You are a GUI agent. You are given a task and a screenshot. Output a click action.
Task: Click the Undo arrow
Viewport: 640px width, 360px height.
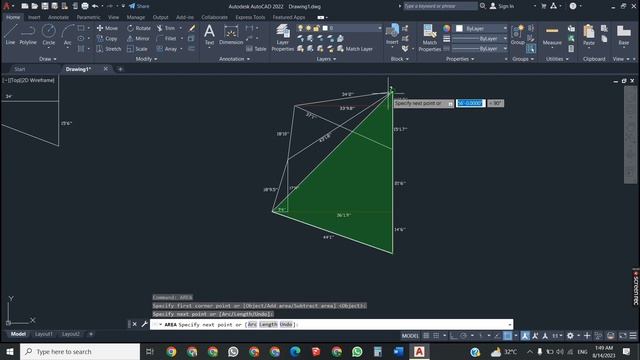tap(95, 6)
